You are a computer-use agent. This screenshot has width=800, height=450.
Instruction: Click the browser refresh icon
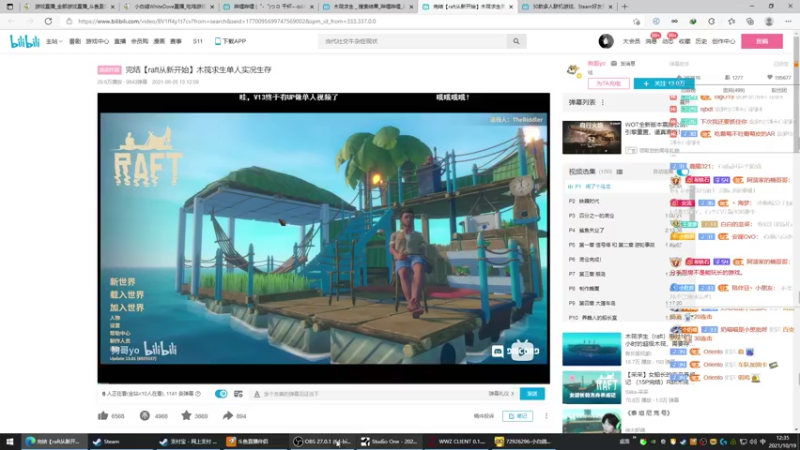point(48,21)
